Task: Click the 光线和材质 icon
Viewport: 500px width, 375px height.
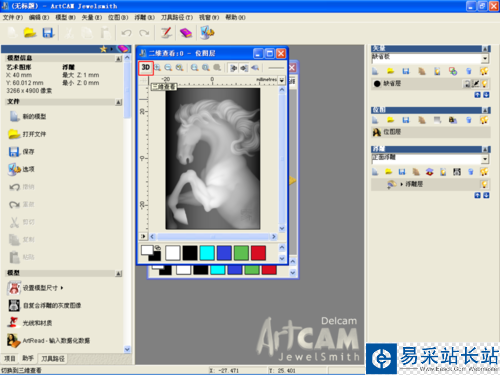Action: click(14, 322)
